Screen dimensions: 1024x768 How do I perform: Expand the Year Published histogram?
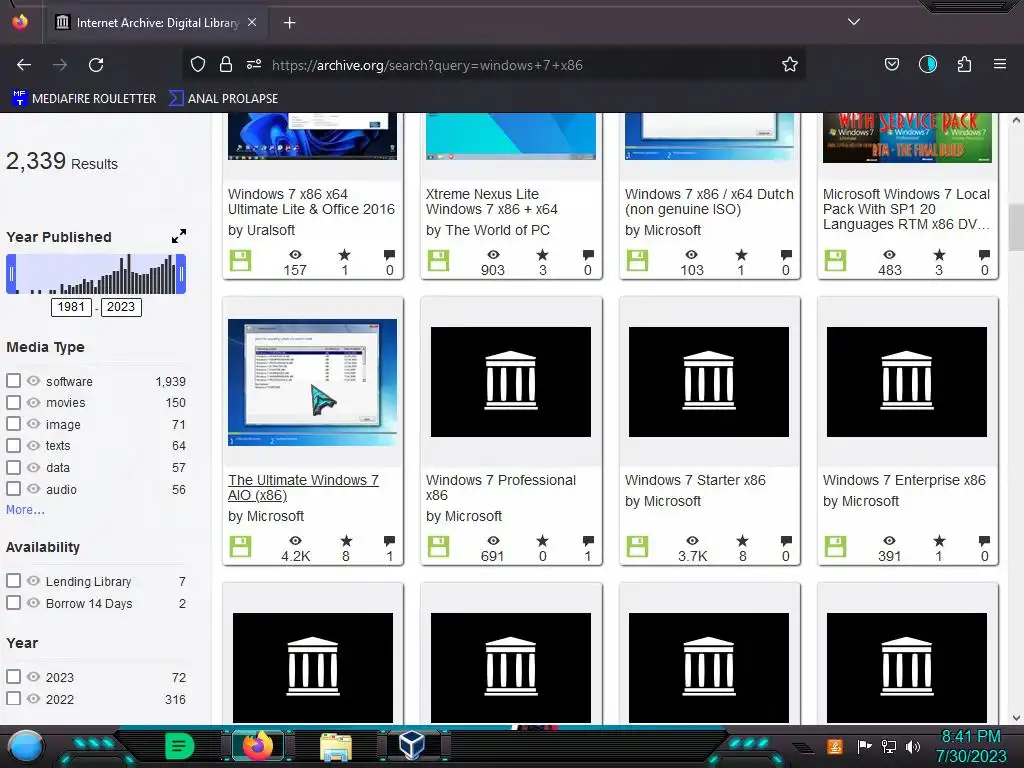click(x=178, y=236)
